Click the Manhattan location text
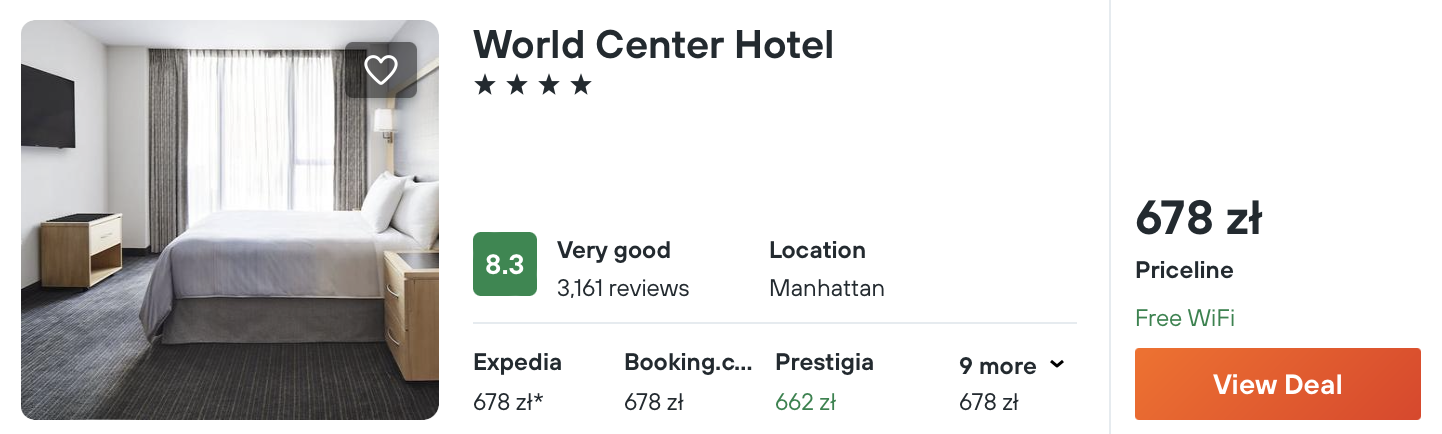The height and width of the screenshot is (434, 1442). 827,289
